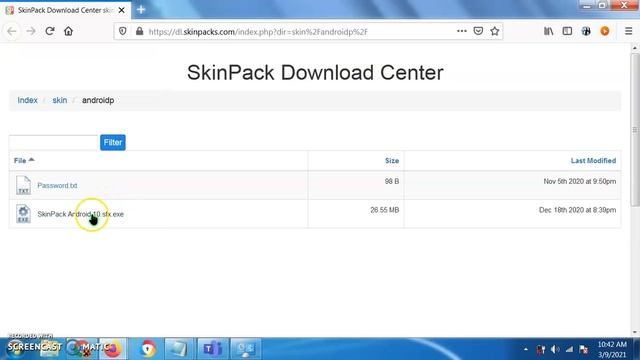Open the orange extension icon
640x360 pixels.
click(x=605, y=31)
